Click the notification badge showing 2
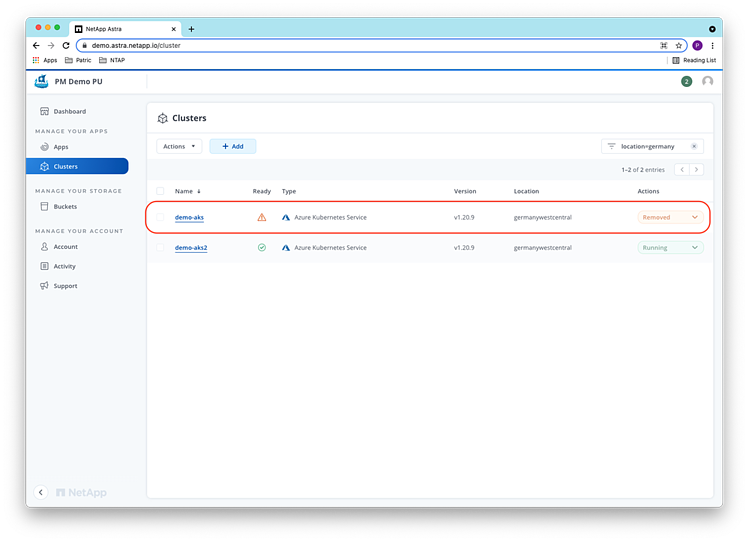 pyautogui.click(x=686, y=81)
